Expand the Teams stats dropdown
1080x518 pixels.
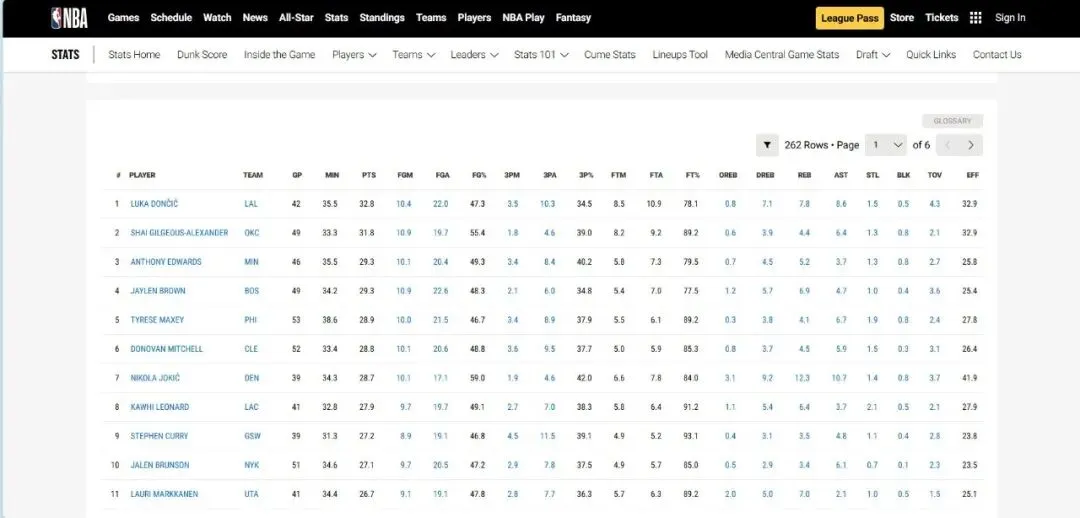coord(414,55)
